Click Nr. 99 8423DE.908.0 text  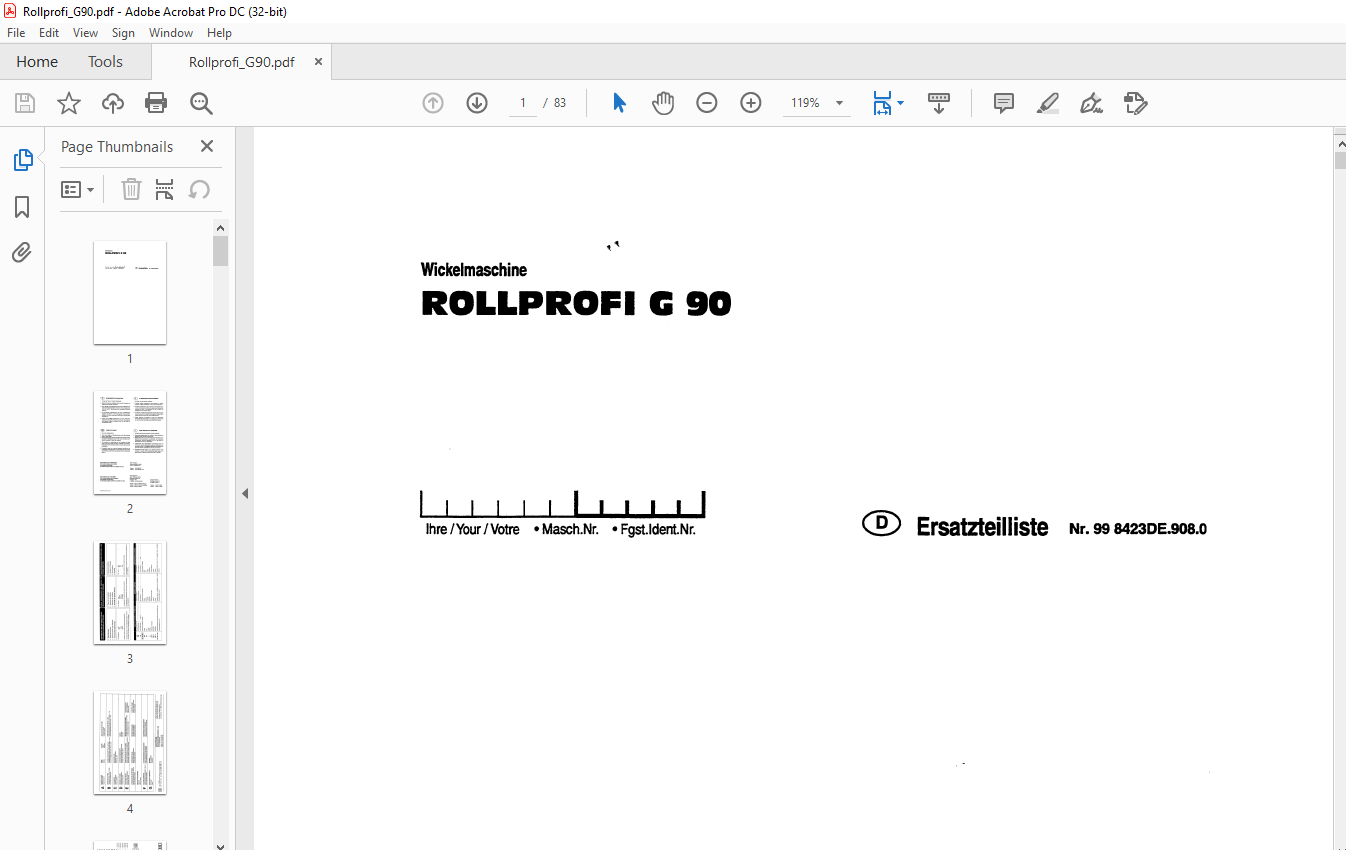click(x=1138, y=529)
